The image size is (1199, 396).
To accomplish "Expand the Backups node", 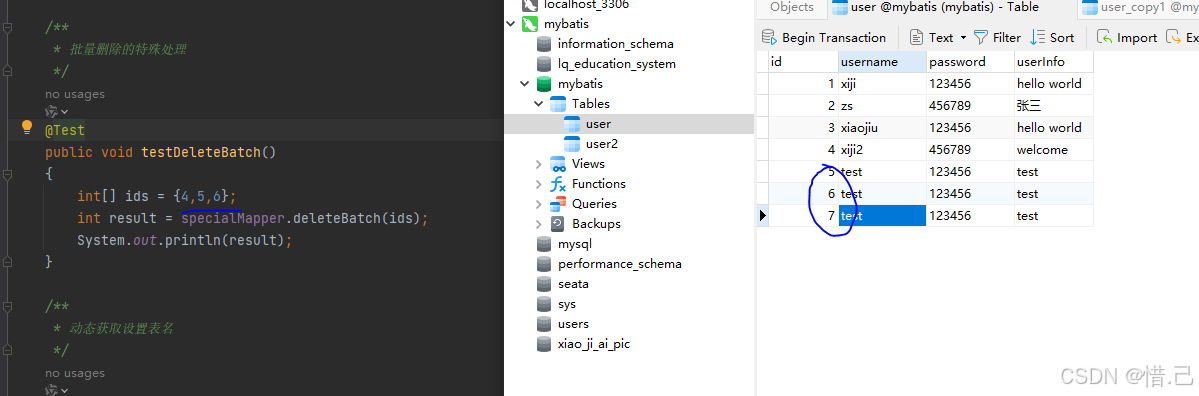I will (x=538, y=224).
